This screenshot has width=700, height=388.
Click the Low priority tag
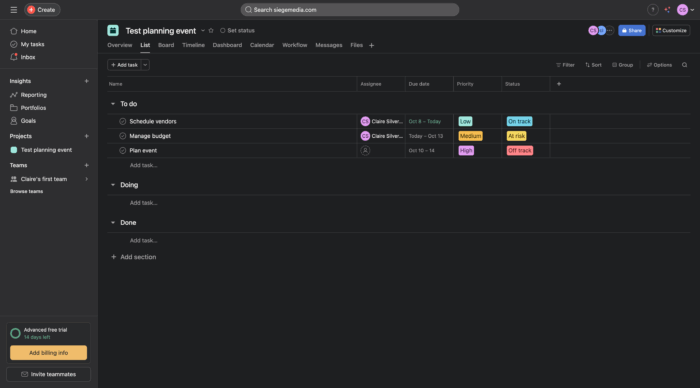(465, 121)
